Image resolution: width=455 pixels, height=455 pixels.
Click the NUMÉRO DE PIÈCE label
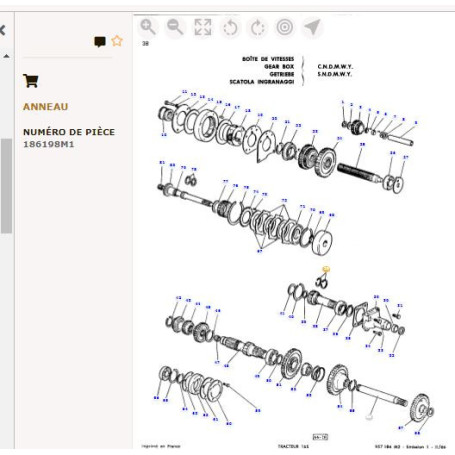click(x=69, y=132)
